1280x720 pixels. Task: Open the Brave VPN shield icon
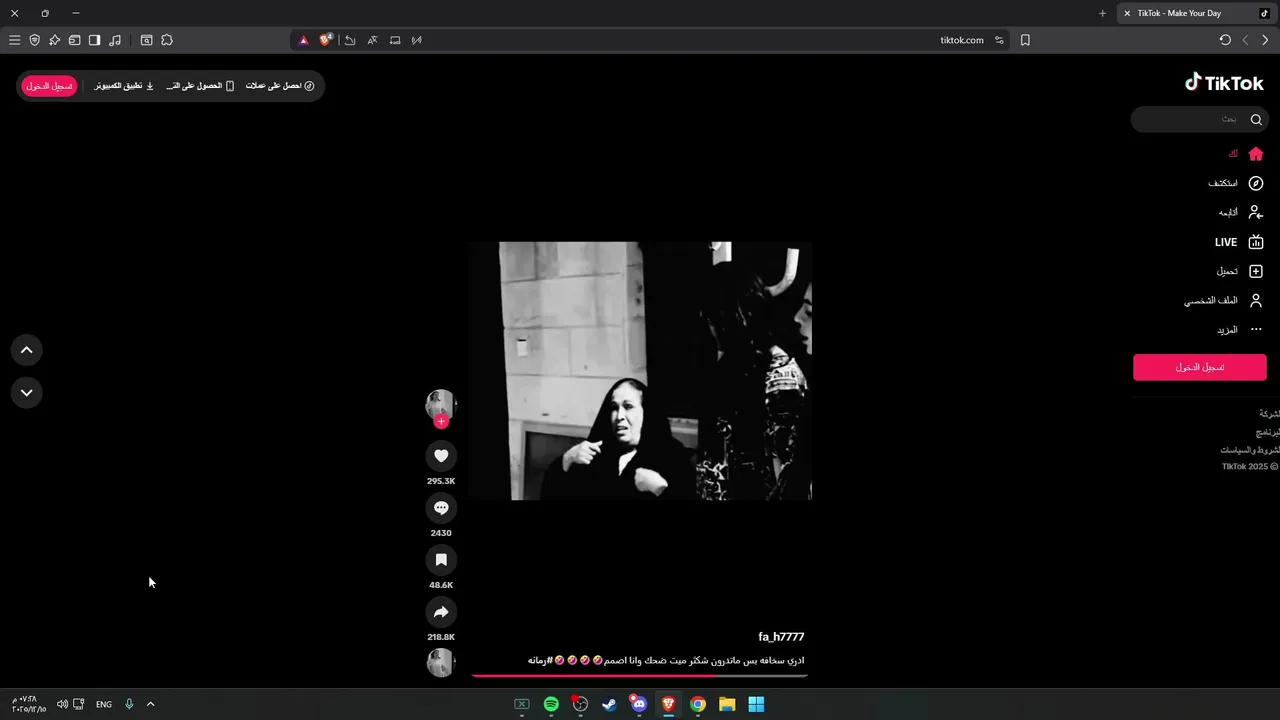[x=34, y=40]
